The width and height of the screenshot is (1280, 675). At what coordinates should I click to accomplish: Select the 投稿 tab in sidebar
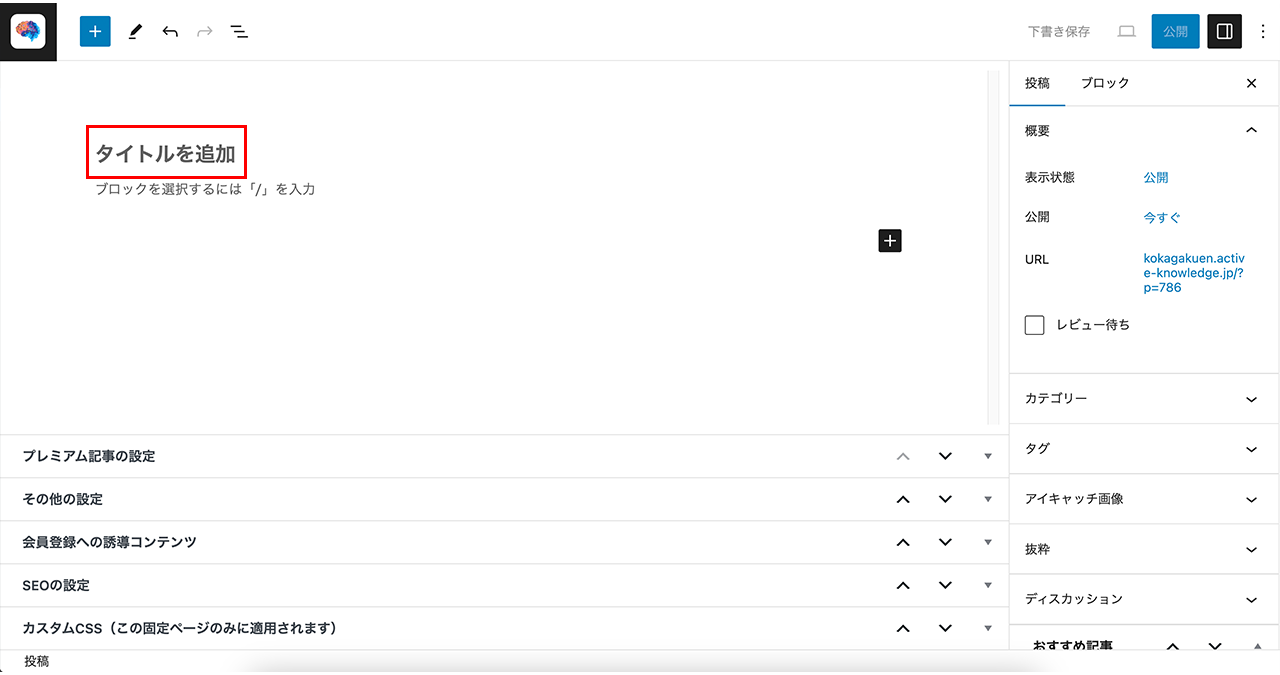(x=1038, y=83)
